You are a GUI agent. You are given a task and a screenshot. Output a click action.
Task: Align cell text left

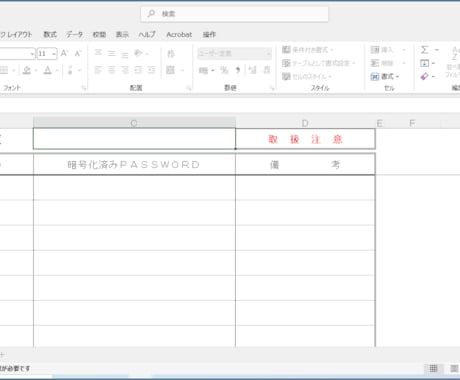tap(98, 70)
